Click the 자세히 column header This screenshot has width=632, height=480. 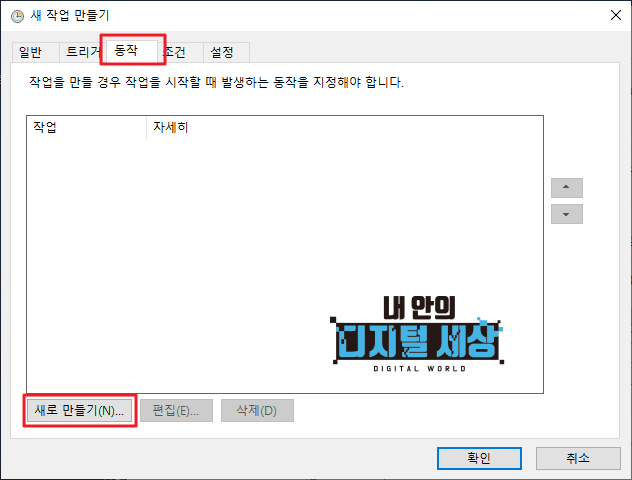click(344, 127)
